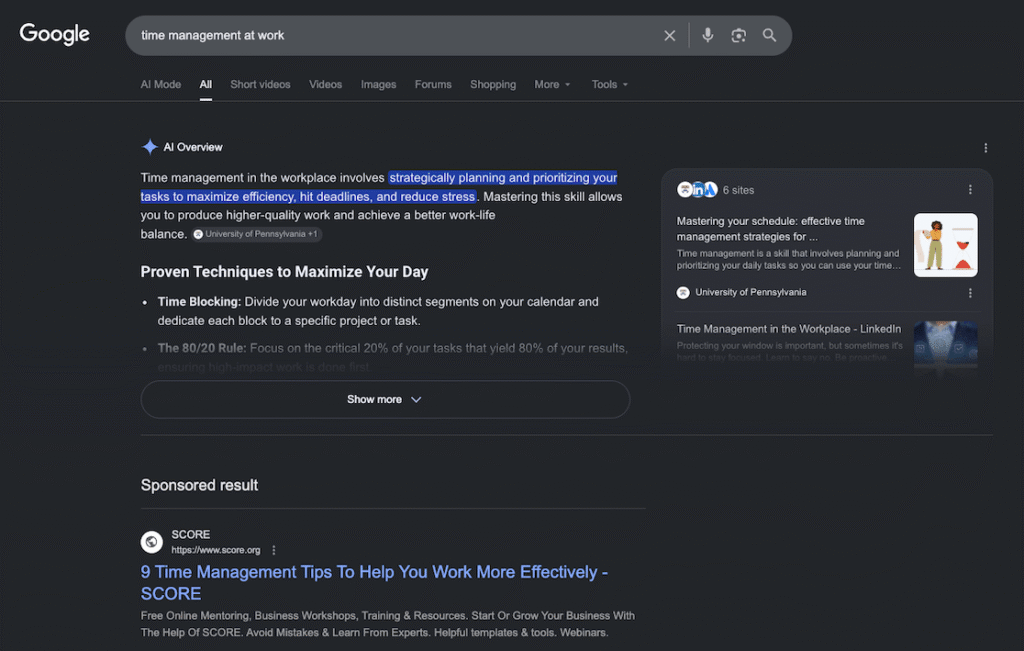Expand AI Overview with Show more
1024x651 pixels.
point(385,399)
